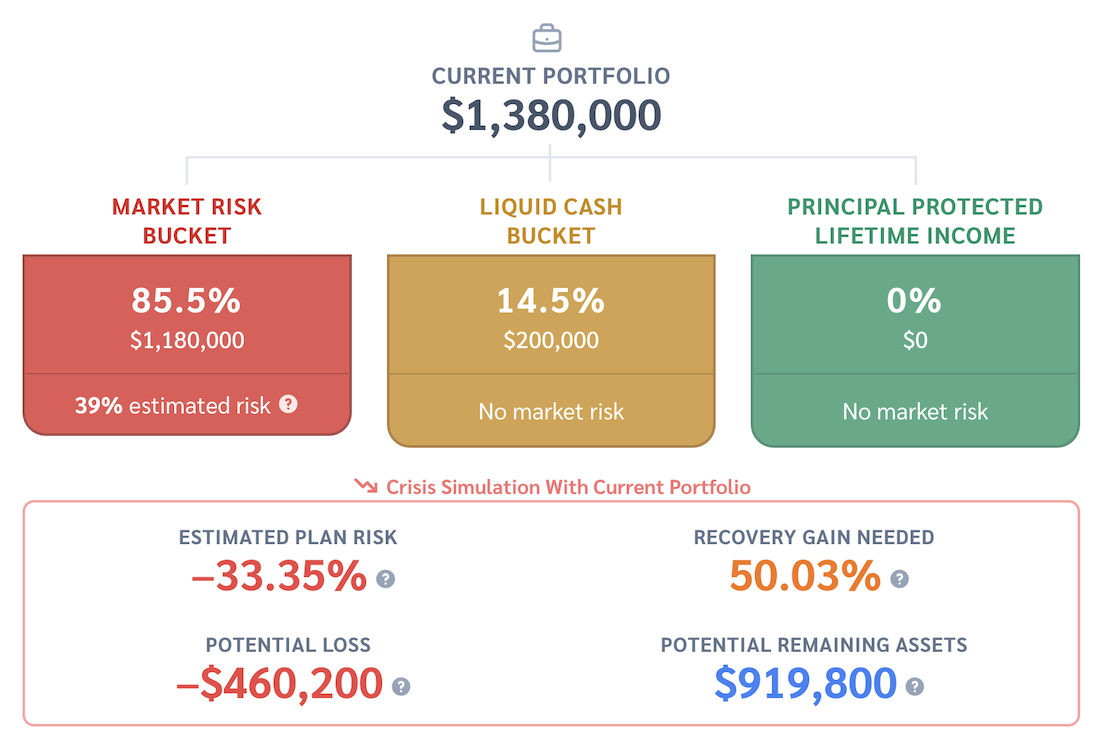Click help icon beside Potential Remaining Assets
This screenshot has width=1100, height=749.
click(x=914, y=686)
